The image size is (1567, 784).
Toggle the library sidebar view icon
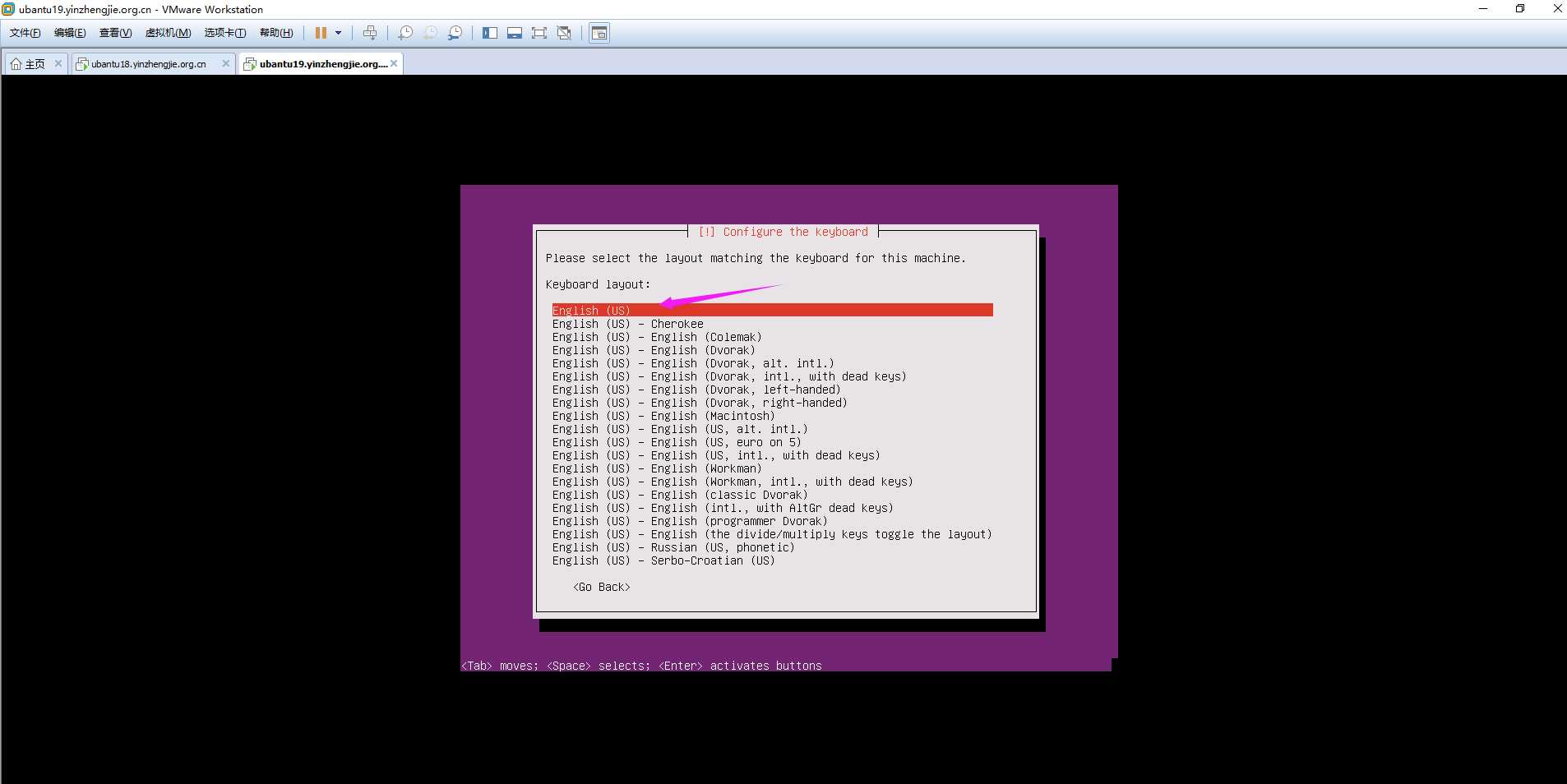click(490, 33)
